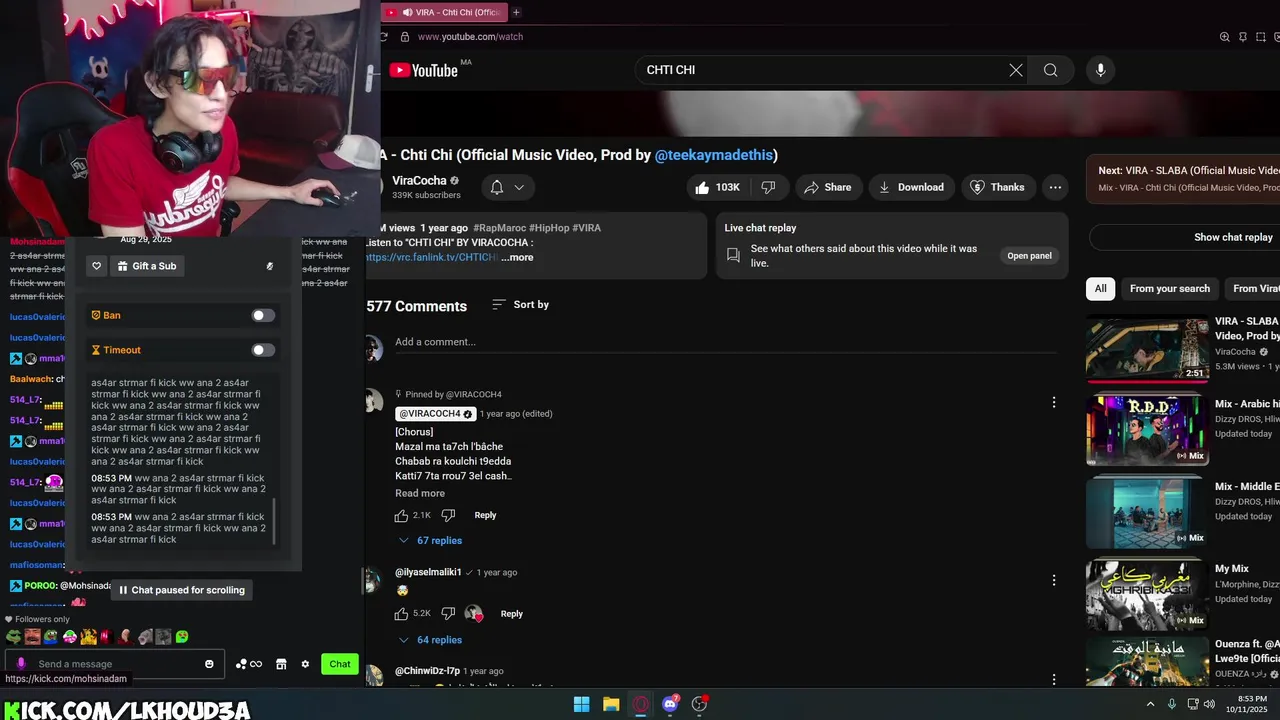Toggle the Ban switch
1280x720 pixels.
click(263, 315)
